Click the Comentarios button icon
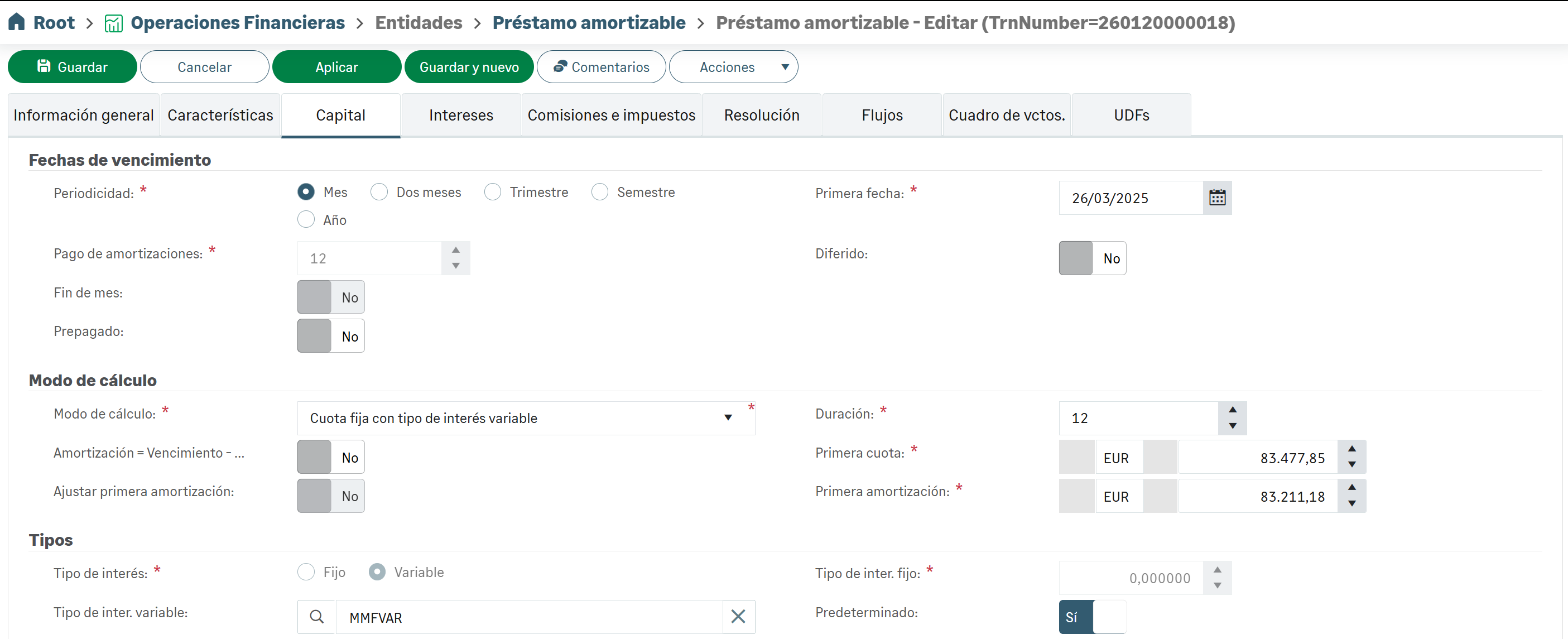This screenshot has width=1568, height=639. click(x=560, y=66)
